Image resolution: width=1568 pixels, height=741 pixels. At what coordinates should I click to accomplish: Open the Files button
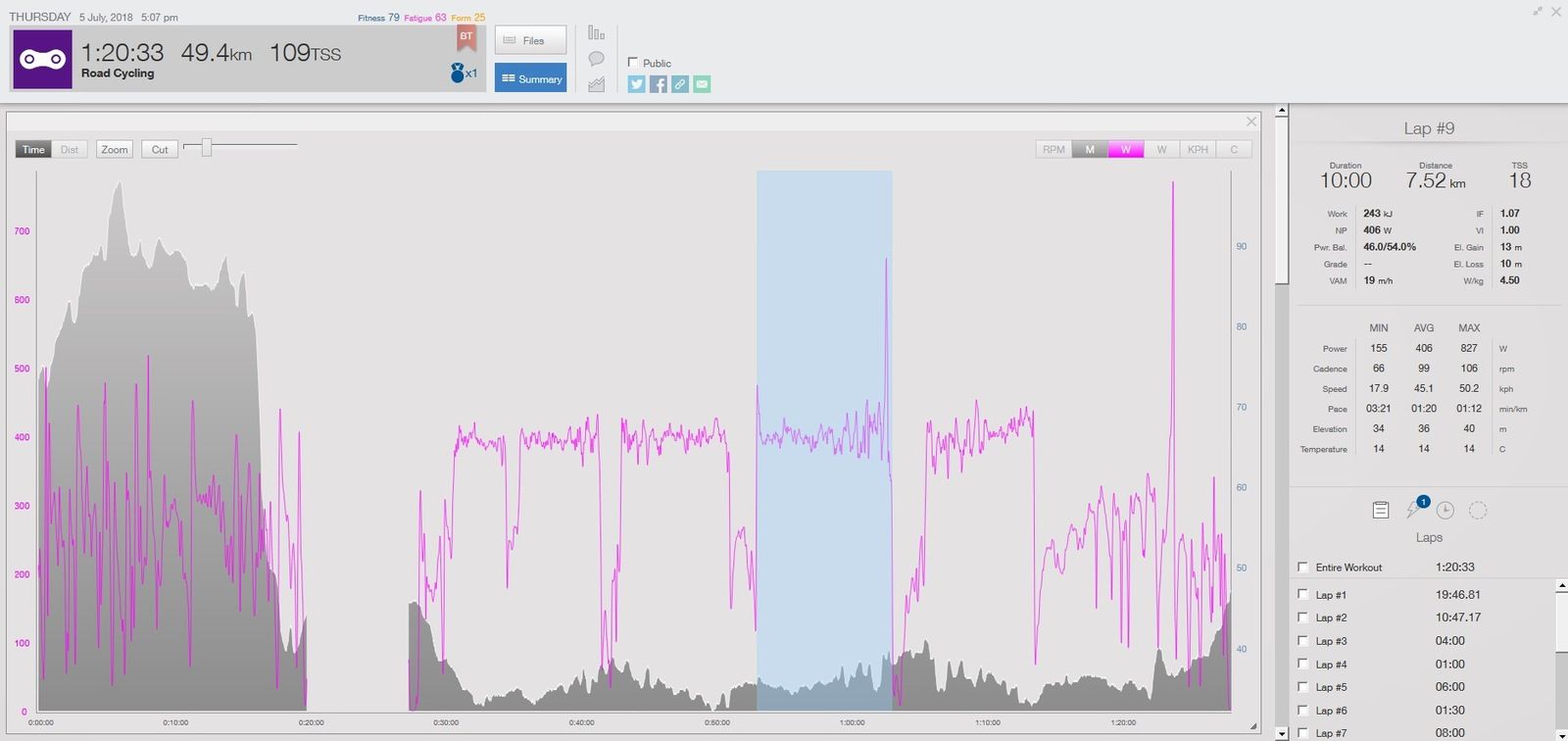530,40
